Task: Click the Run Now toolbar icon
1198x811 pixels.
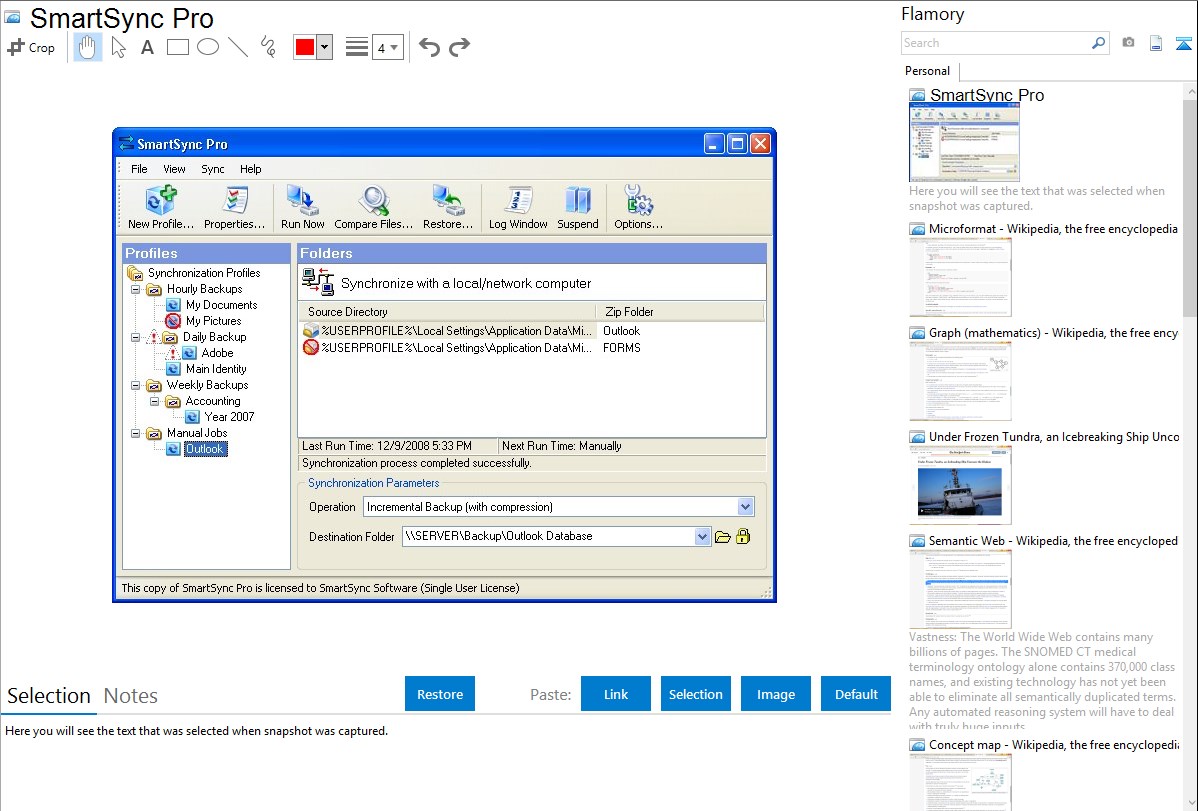Action: tap(303, 207)
